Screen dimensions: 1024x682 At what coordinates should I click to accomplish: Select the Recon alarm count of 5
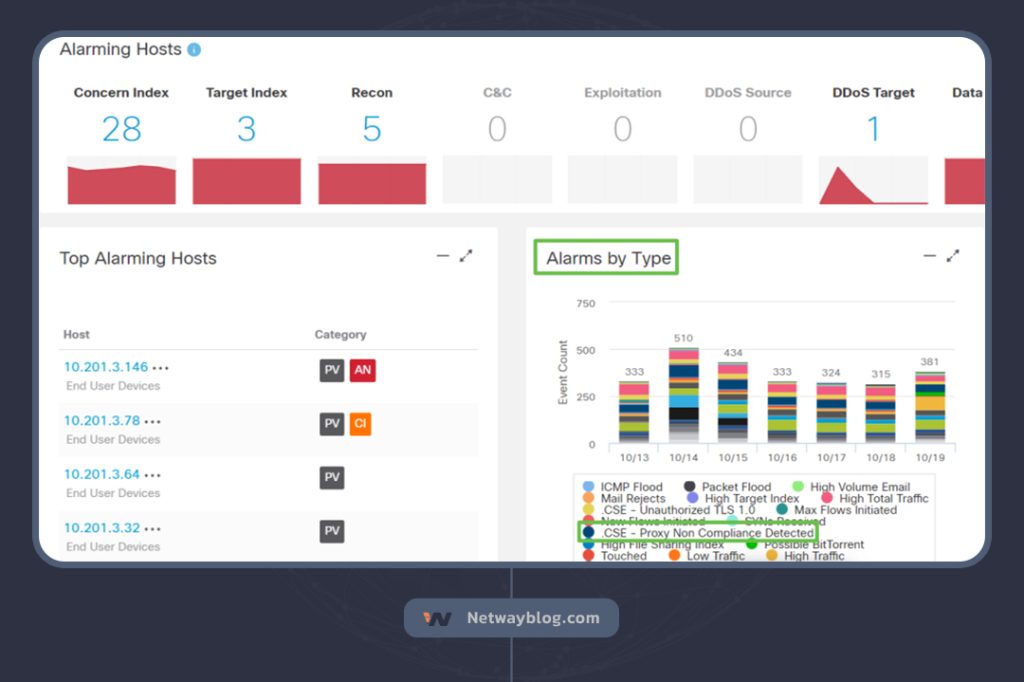click(x=371, y=129)
